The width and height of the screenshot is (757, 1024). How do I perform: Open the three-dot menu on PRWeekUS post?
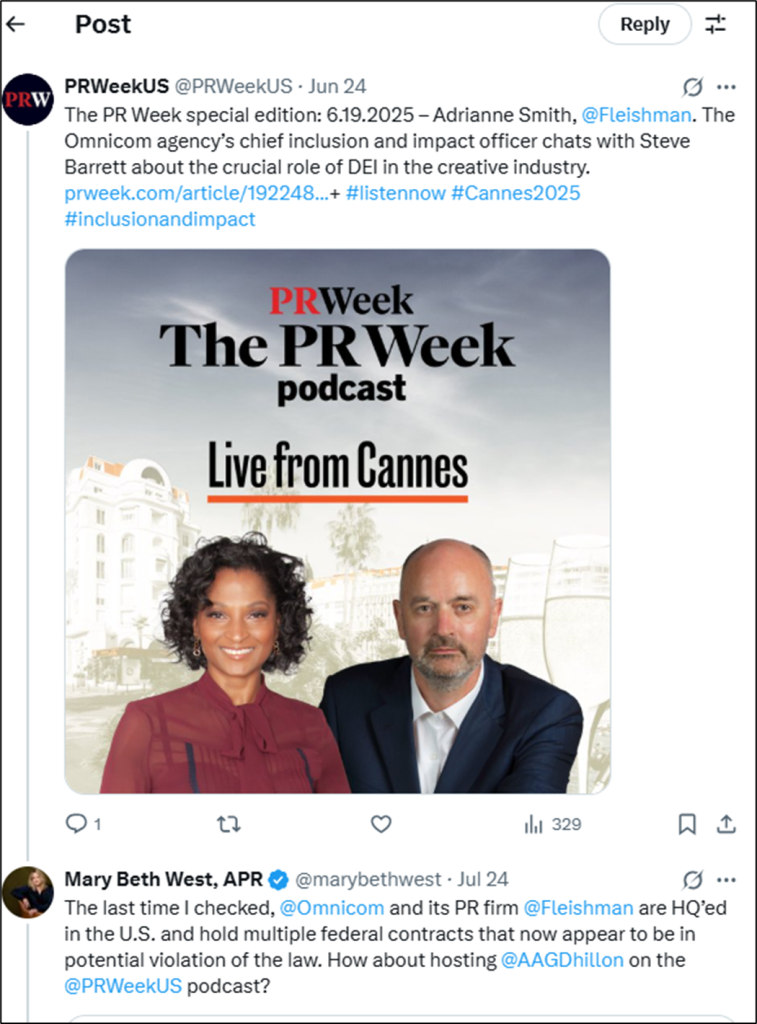726,86
